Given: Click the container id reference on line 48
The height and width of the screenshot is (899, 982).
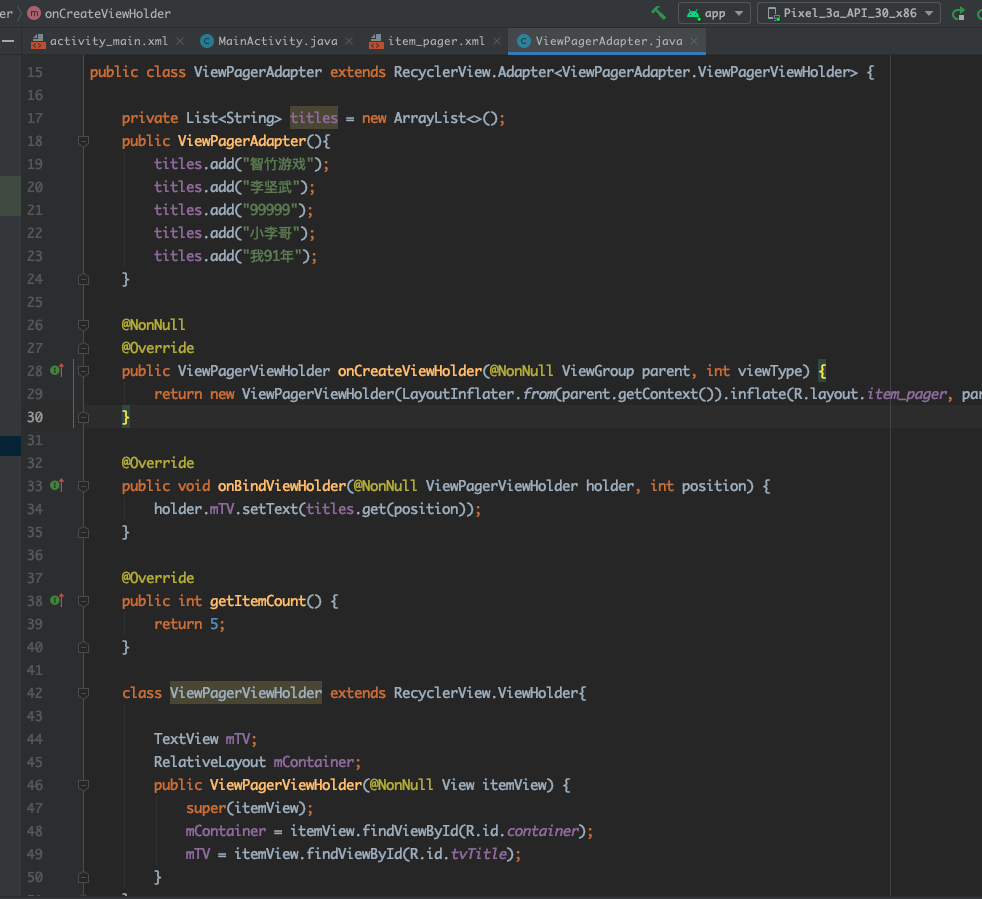Looking at the screenshot, I should point(542,831).
